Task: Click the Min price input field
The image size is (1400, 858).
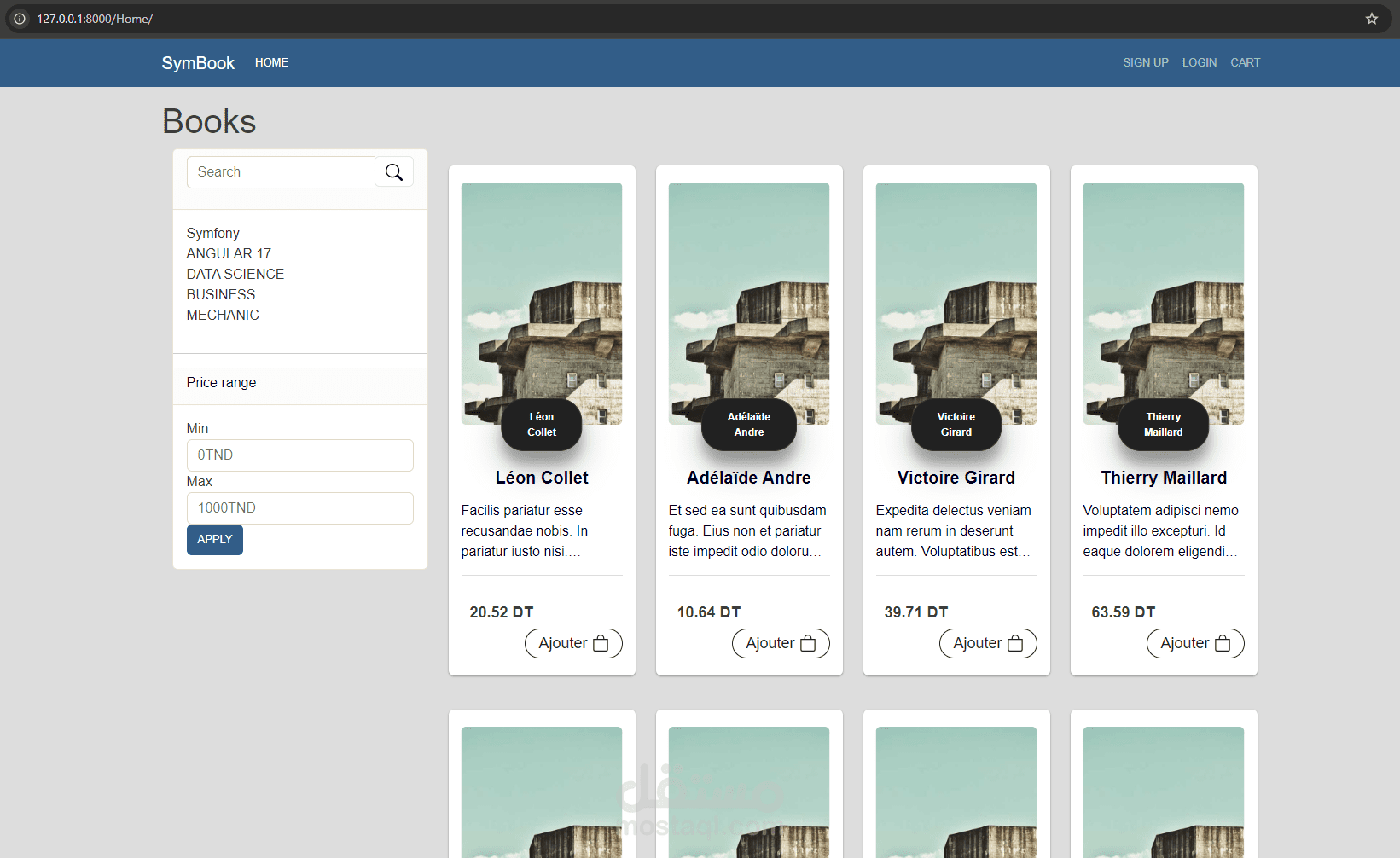Action: click(x=300, y=455)
